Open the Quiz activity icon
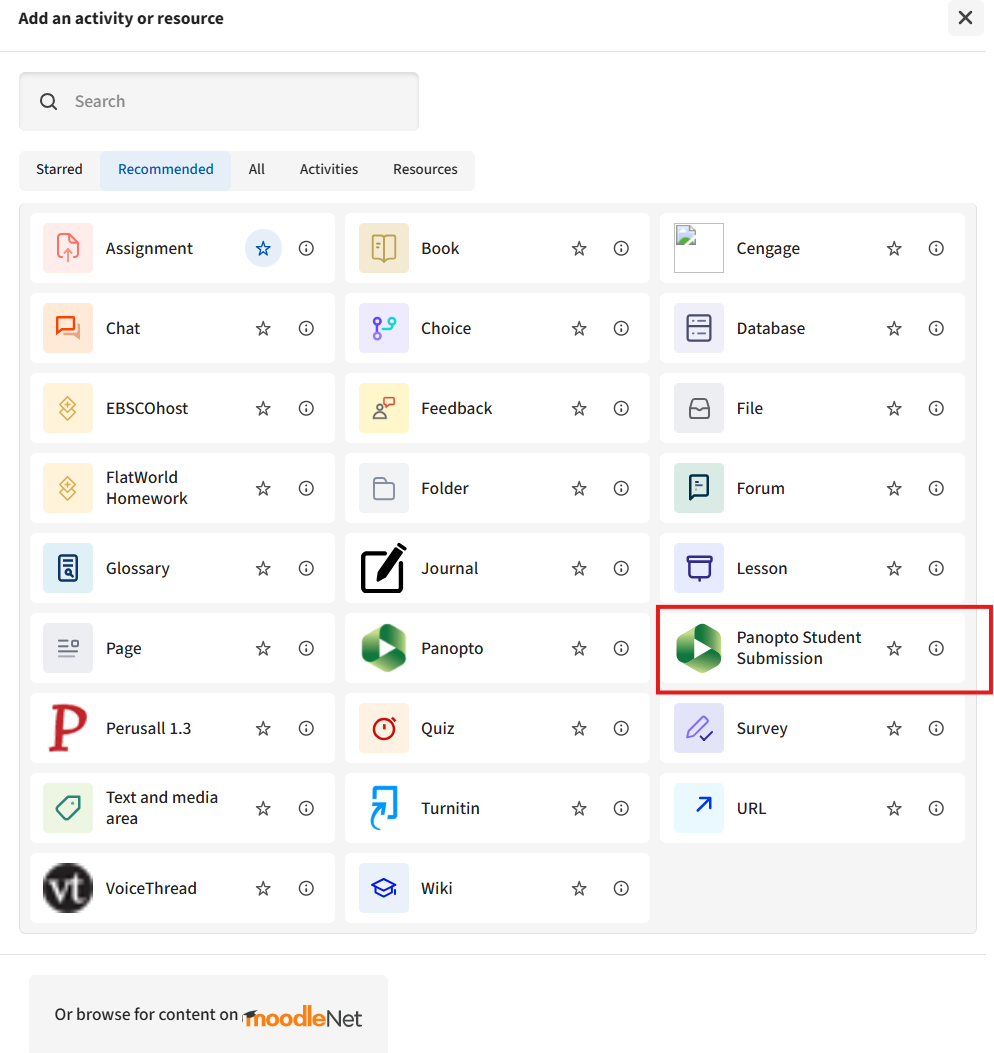The width and height of the screenshot is (994, 1053). pyautogui.click(x=382, y=728)
